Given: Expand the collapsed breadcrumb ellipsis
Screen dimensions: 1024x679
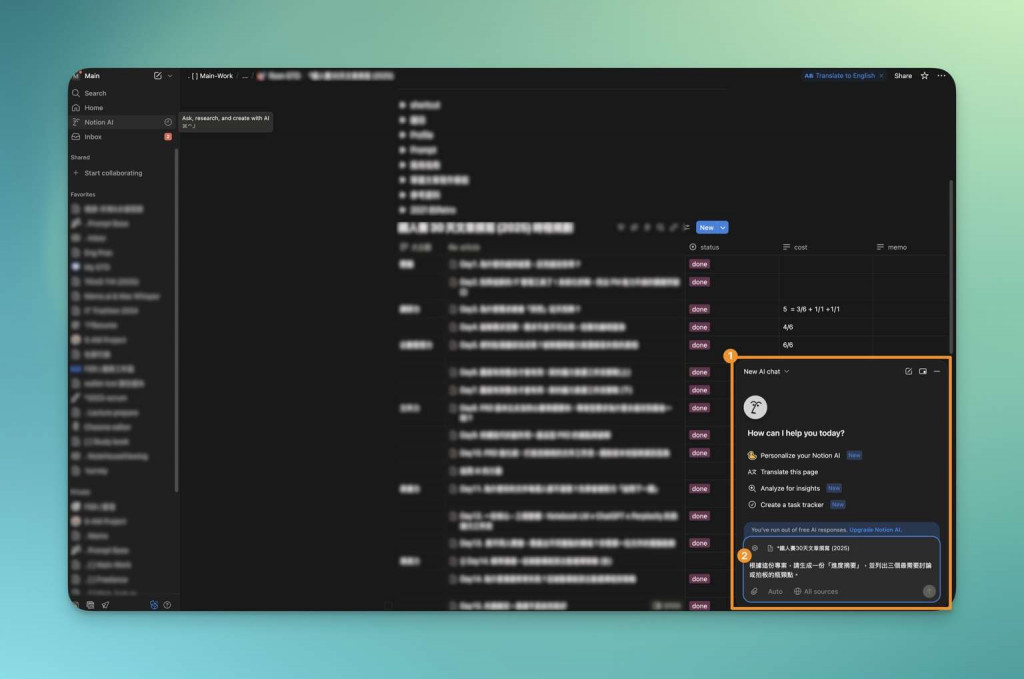Looking at the screenshot, I should click(x=245, y=76).
